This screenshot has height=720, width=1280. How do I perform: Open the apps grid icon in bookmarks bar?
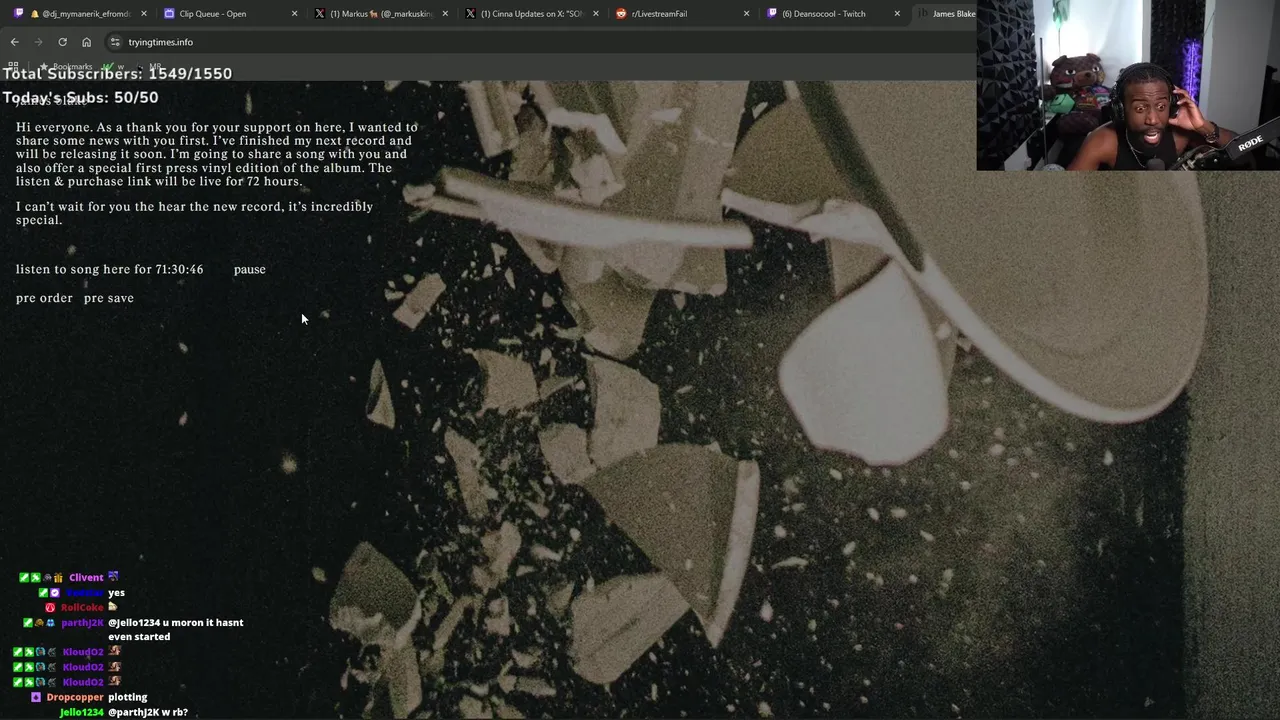point(13,66)
